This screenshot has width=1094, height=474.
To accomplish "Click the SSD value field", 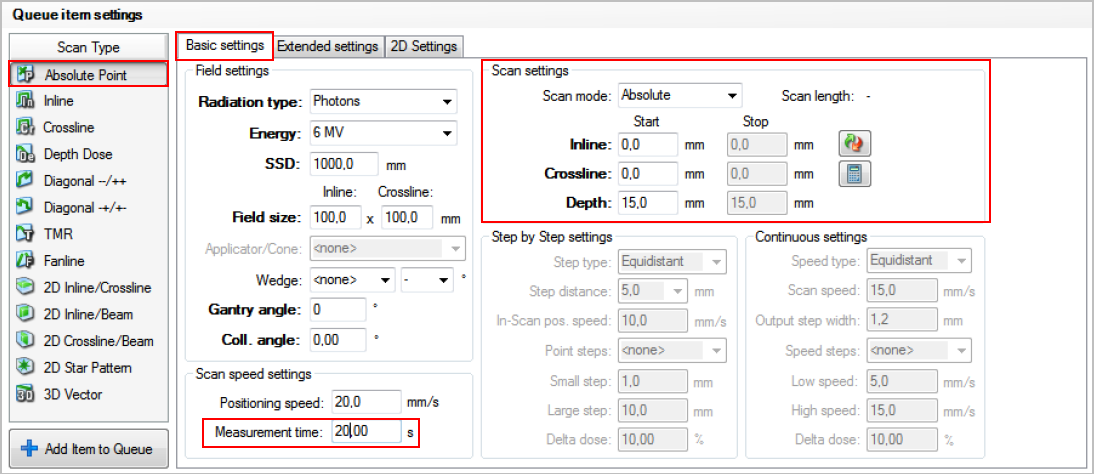I will [x=346, y=164].
